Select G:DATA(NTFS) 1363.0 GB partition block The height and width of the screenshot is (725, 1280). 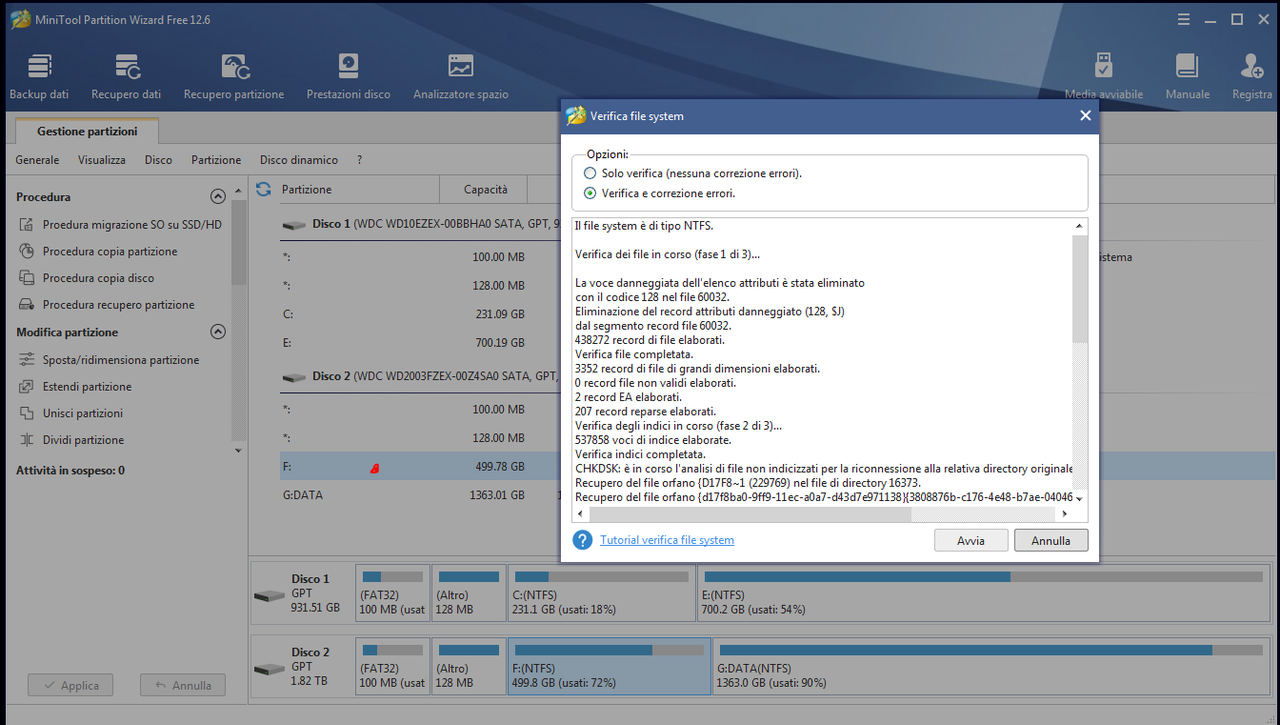coord(992,666)
